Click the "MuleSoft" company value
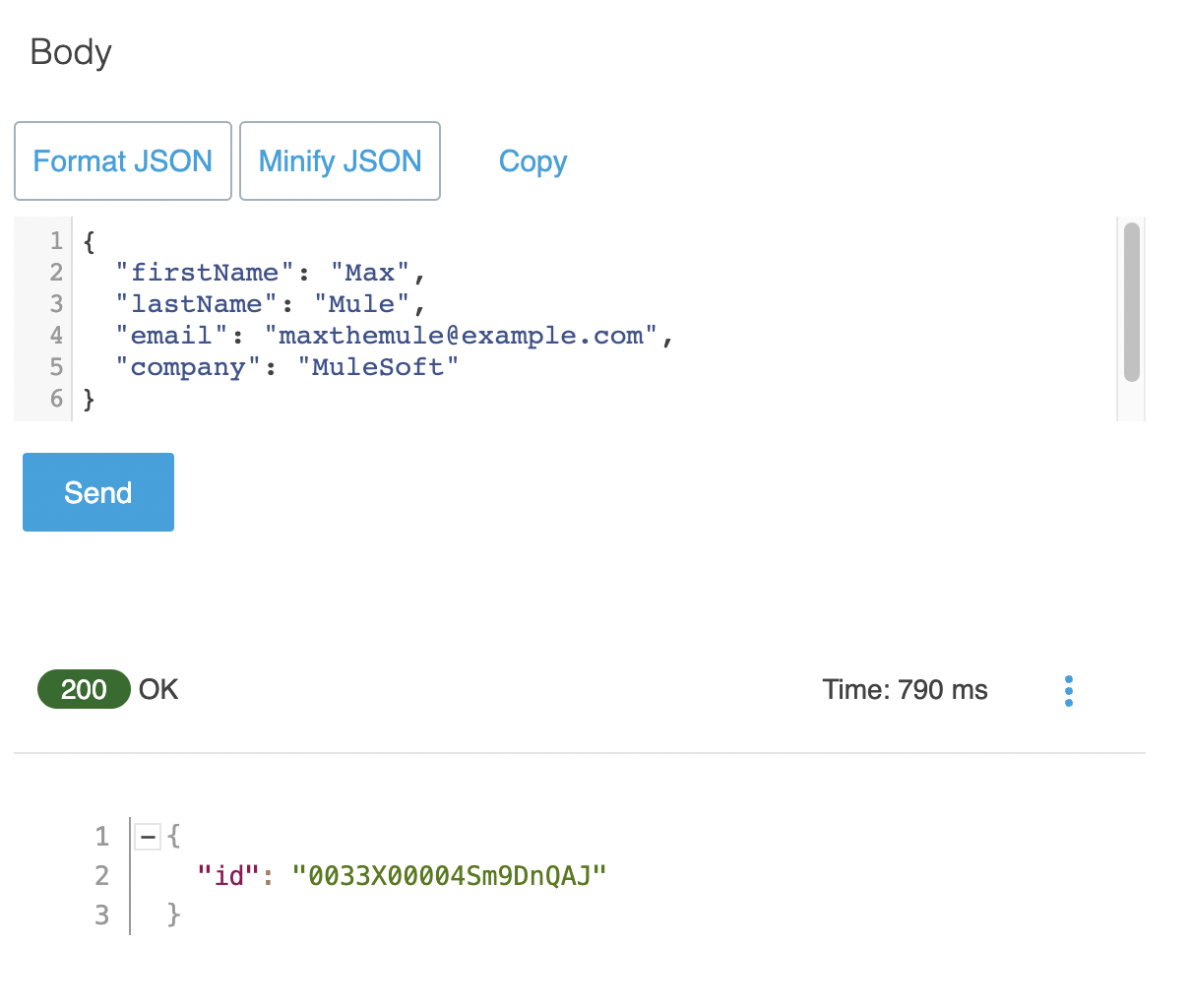This screenshot has height=1008, width=1191. (378, 367)
